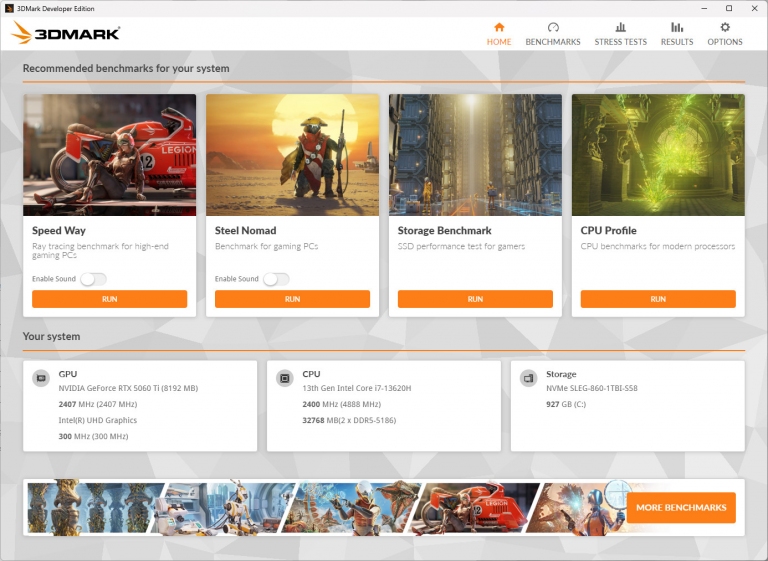768x561 pixels.
Task: Click the 2400 MHz (4888 MHz) CPU clock
Action: (x=341, y=404)
